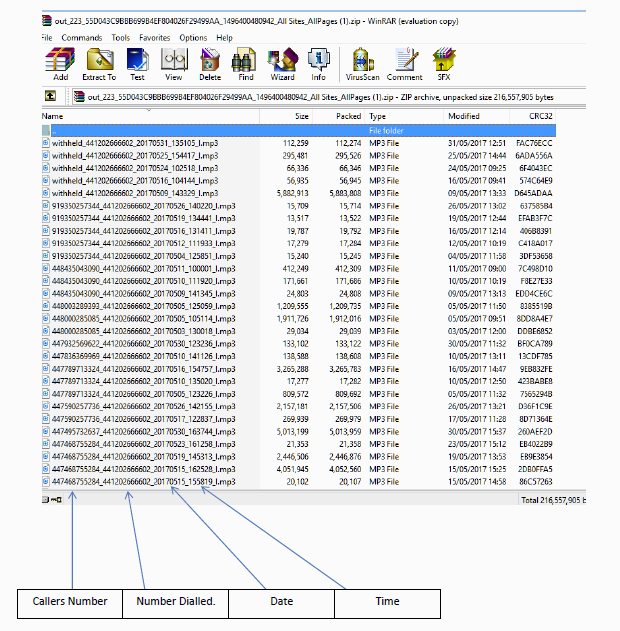The image size is (620, 631).
Task: Open the File menu
Action: coord(47,37)
